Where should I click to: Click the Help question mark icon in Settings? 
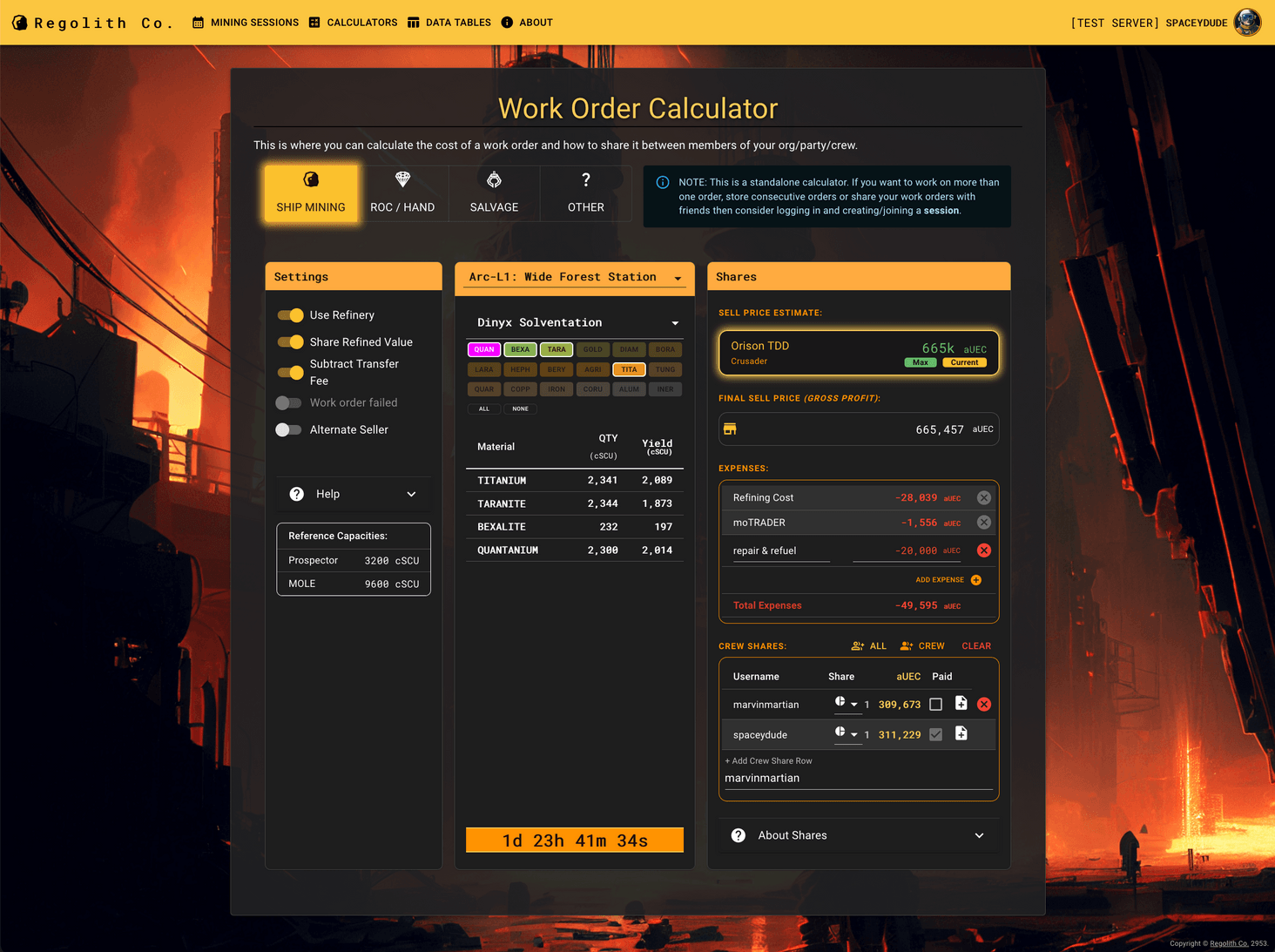pyautogui.click(x=296, y=494)
